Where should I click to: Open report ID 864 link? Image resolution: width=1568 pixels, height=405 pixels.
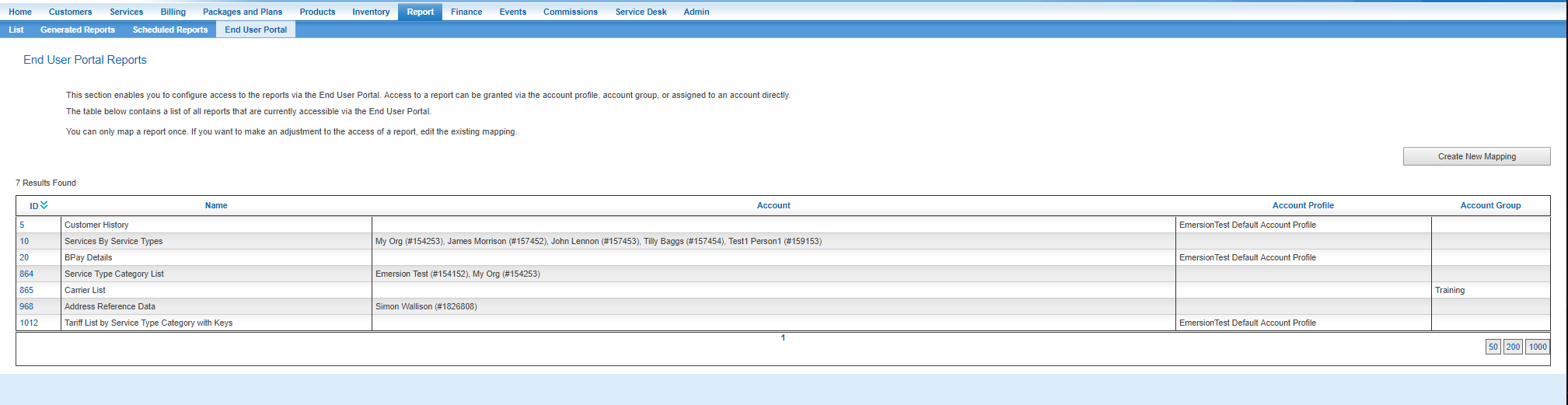coord(26,274)
